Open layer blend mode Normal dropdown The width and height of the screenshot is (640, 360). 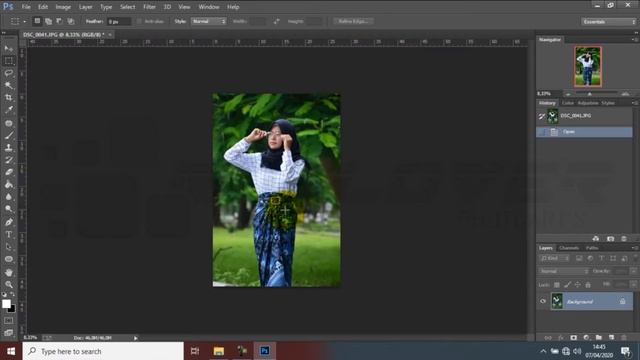coord(564,271)
